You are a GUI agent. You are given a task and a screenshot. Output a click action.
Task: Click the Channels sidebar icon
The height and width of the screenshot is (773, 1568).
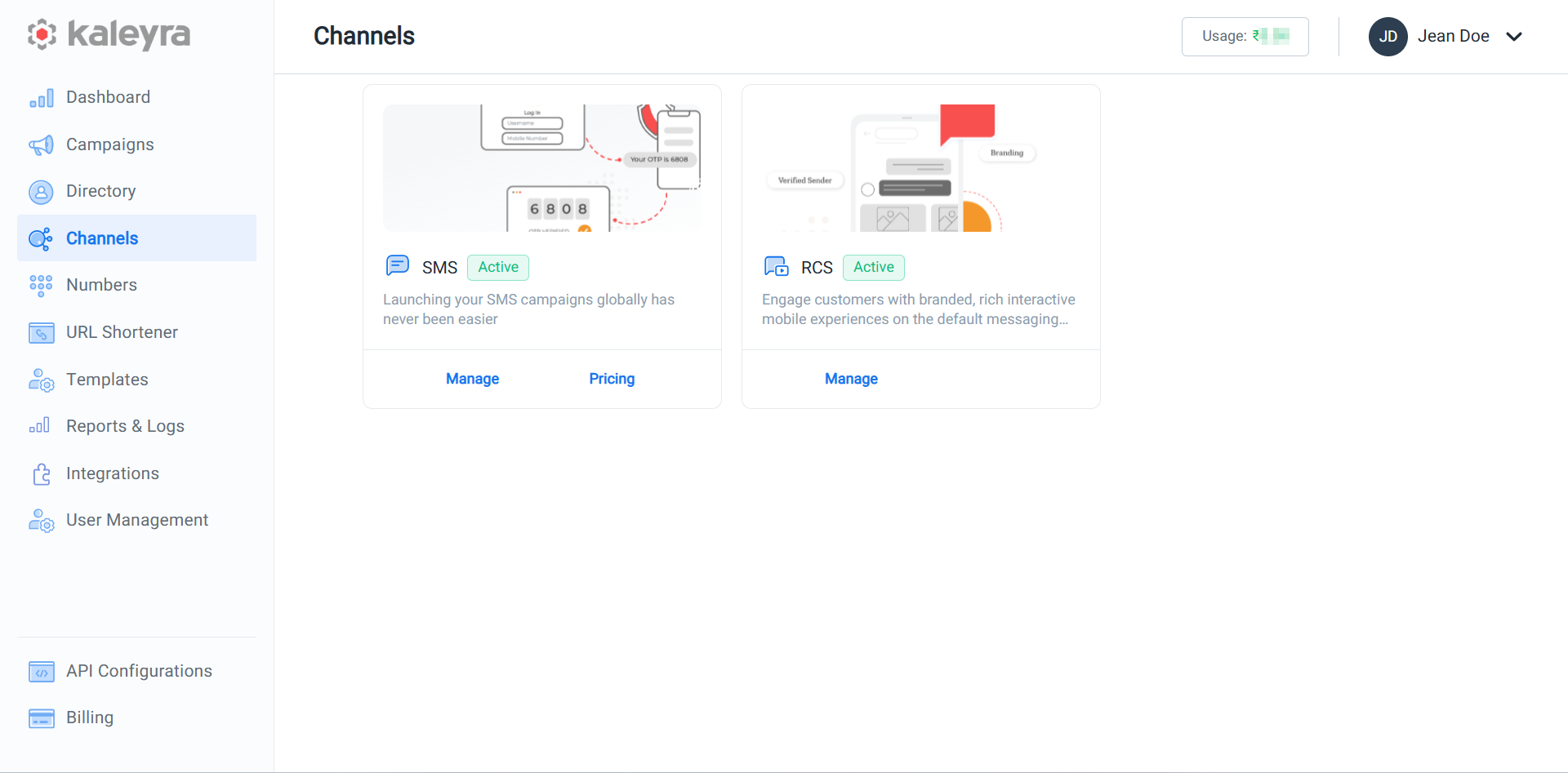pos(41,238)
